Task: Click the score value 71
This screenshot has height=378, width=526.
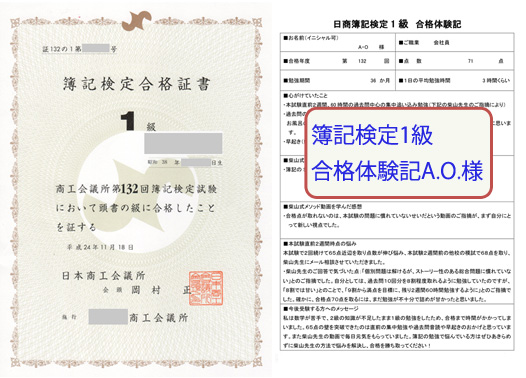Action: tap(471, 61)
